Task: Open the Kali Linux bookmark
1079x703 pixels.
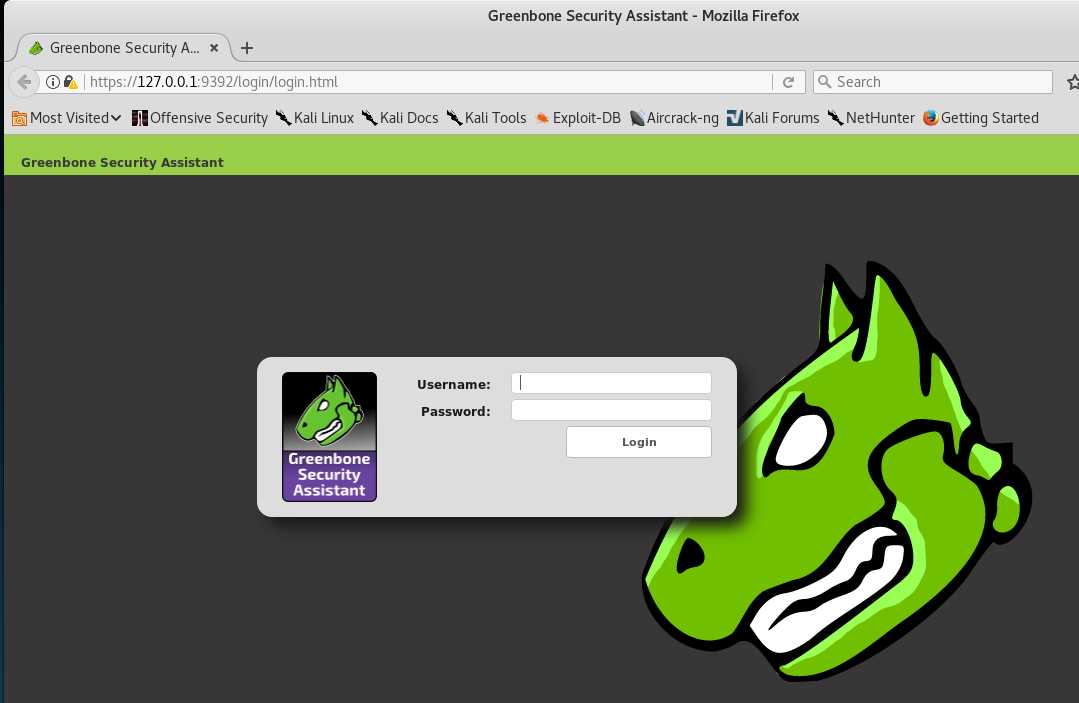Action: tap(314, 118)
